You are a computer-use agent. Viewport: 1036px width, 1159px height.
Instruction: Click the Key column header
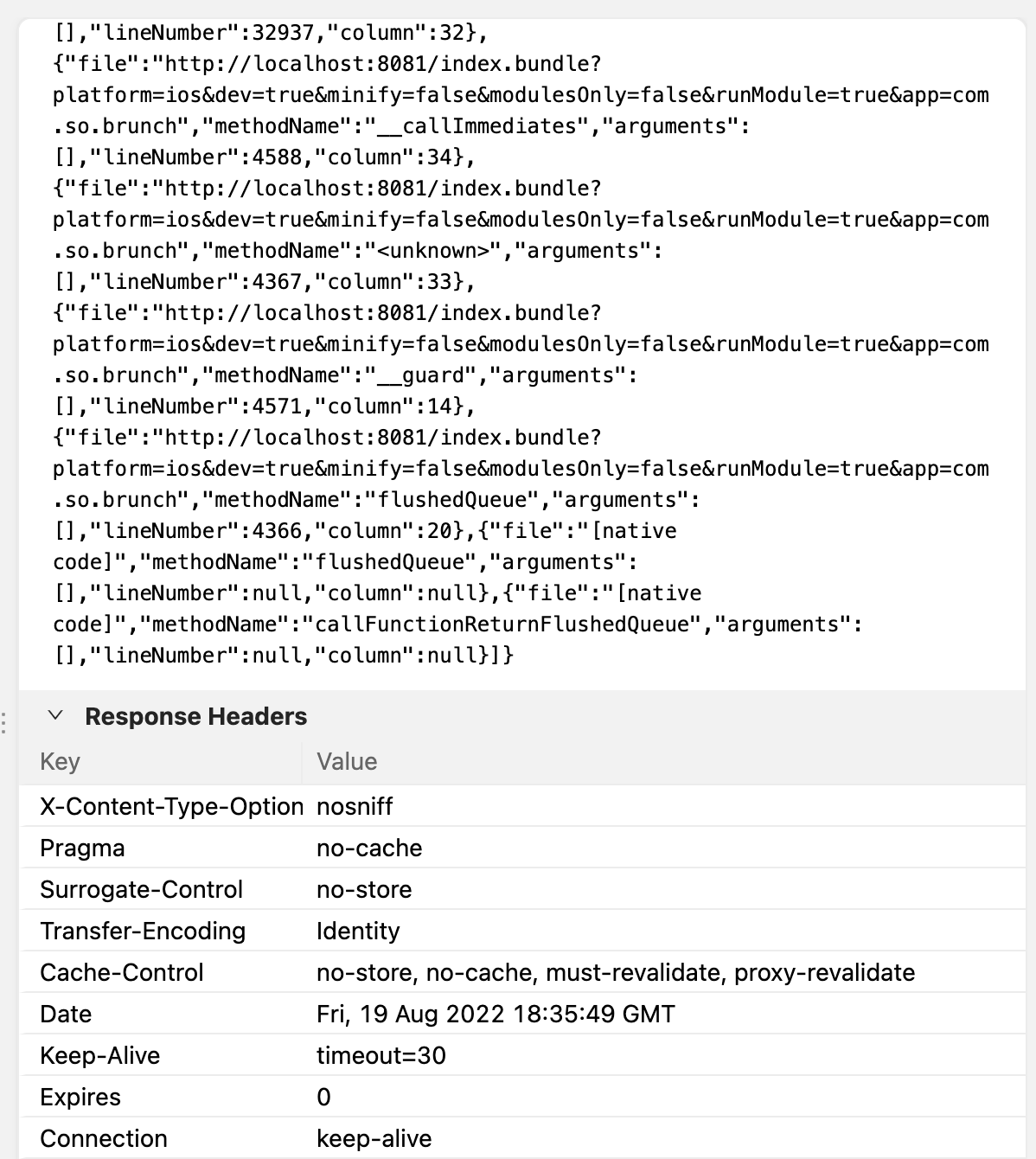pos(60,762)
